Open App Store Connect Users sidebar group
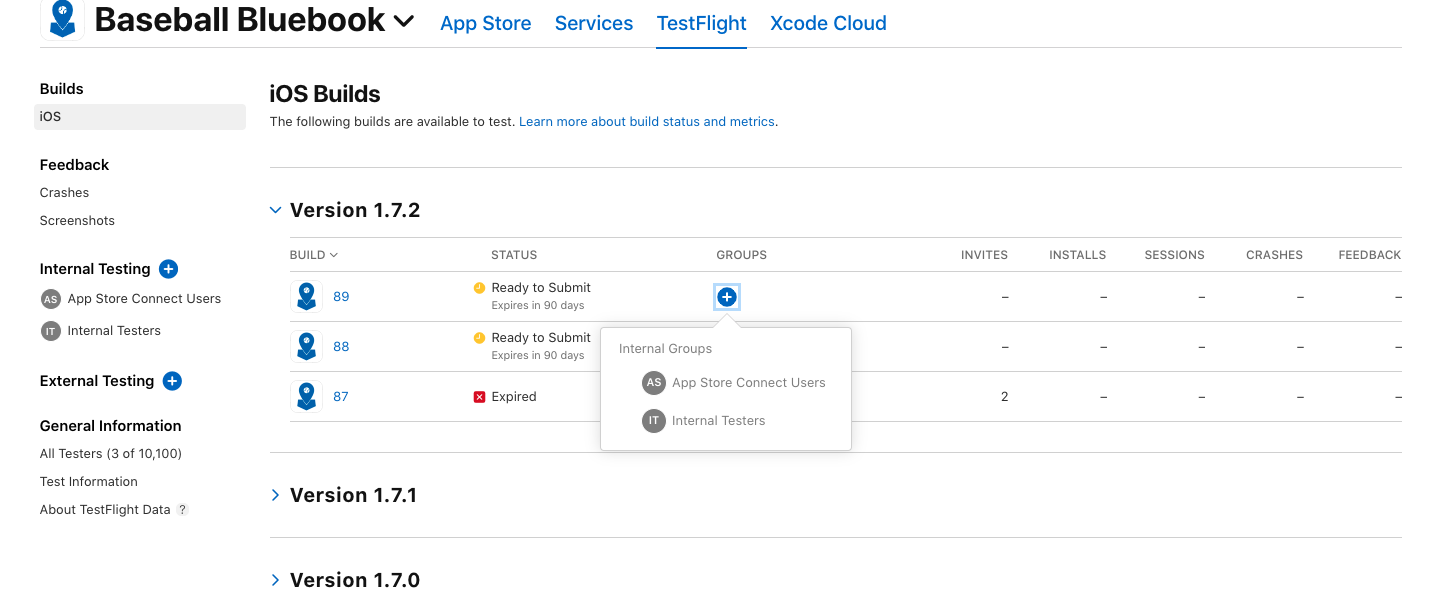 (x=144, y=299)
